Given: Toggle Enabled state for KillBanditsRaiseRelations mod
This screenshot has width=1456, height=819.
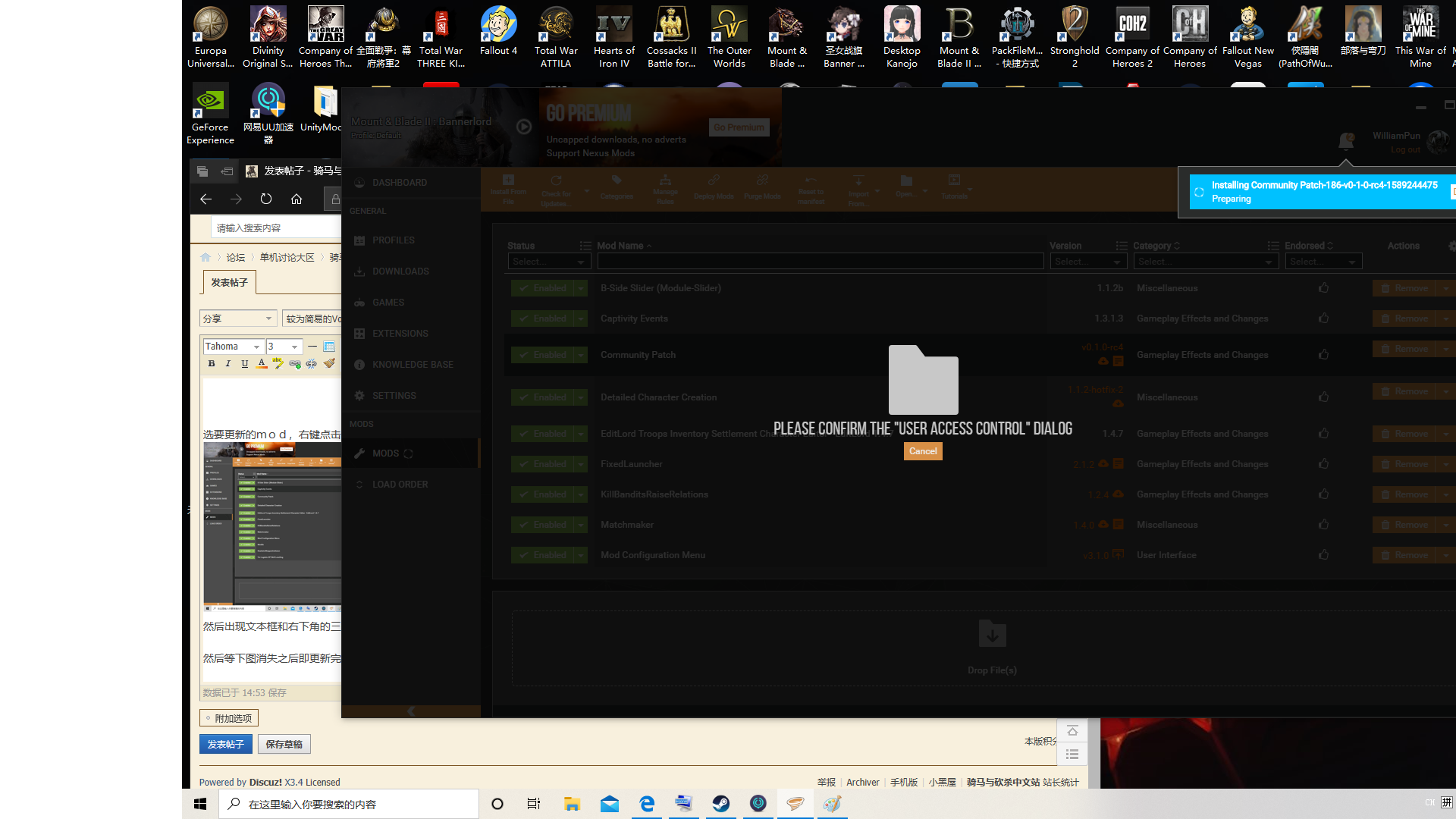Looking at the screenshot, I should [543, 494].
